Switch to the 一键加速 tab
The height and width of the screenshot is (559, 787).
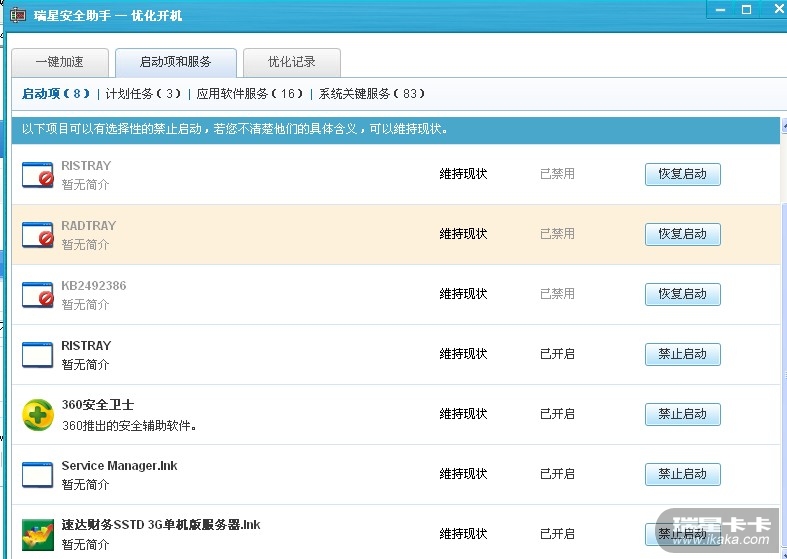[60, 62]
